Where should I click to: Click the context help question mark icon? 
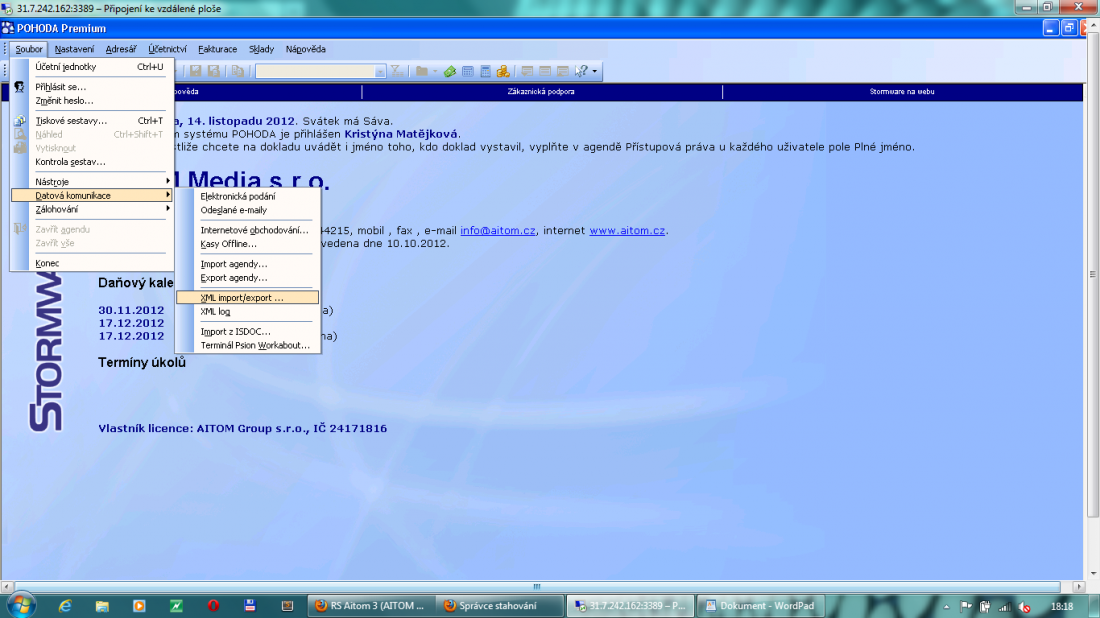581,71
